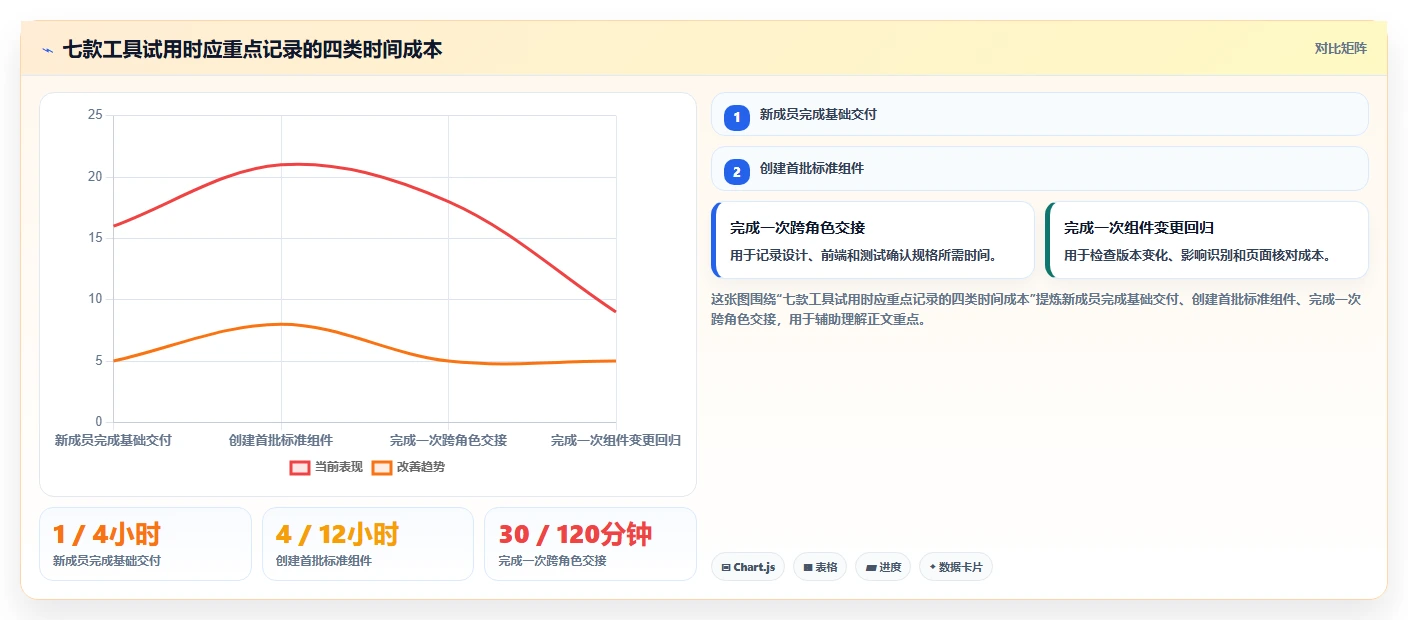Click stat card caption 完成一次跨角色交接
The width and height of the screenshot is (1408, 620).
pos(552,561)
